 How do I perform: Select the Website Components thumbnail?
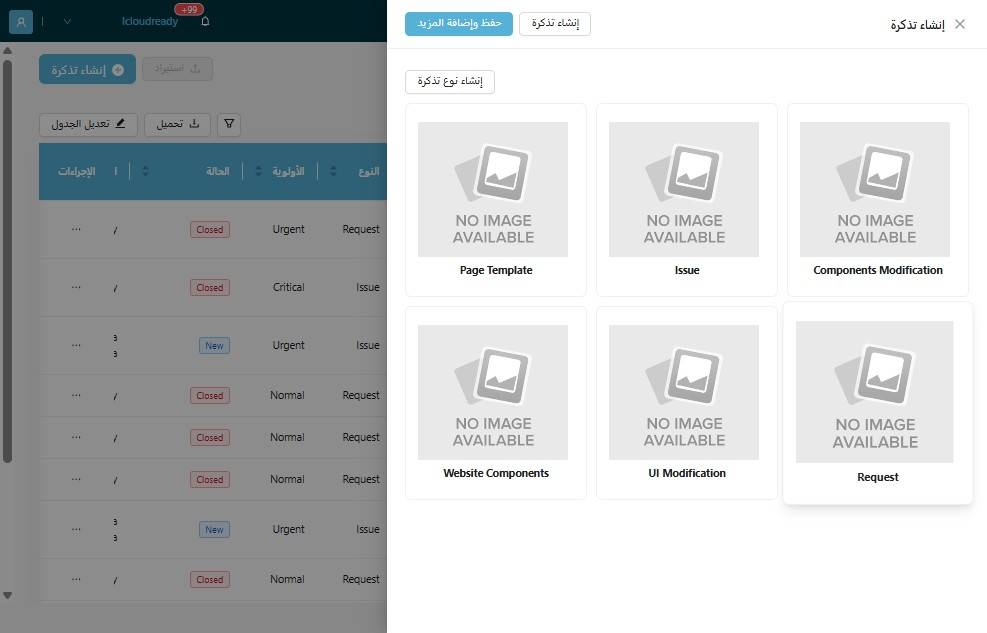(x=493, y=393)
